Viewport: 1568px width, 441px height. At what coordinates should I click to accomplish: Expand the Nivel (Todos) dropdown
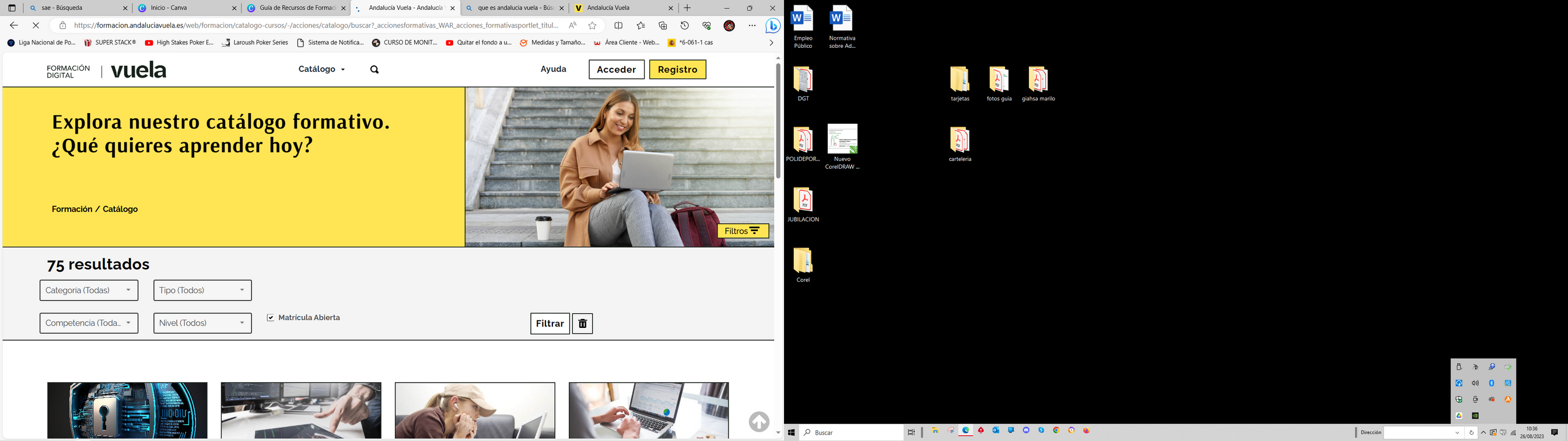202,323
